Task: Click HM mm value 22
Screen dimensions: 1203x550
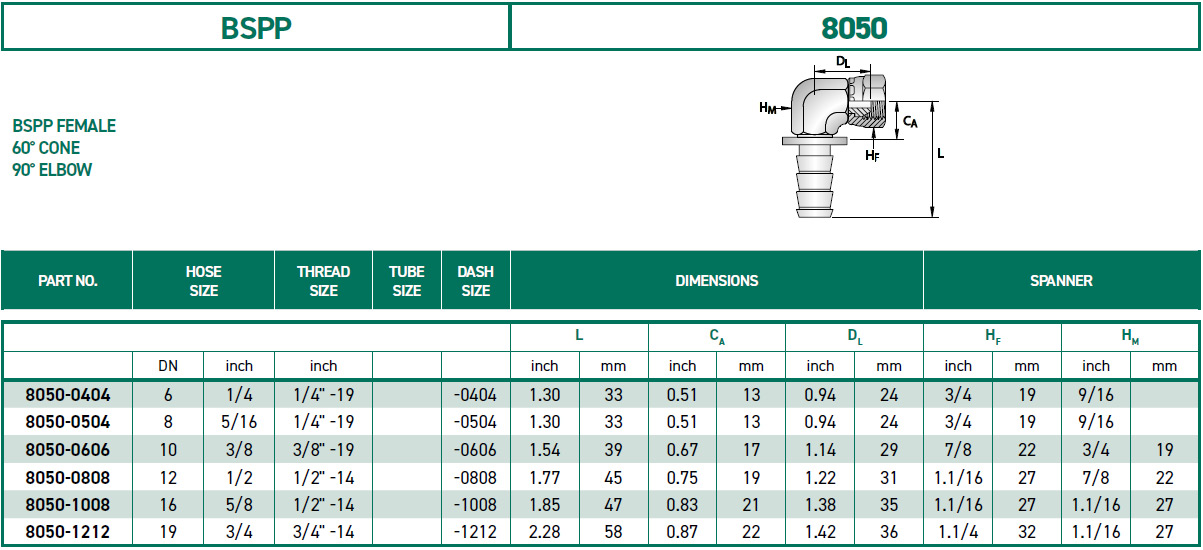Action: [1165, 477]
